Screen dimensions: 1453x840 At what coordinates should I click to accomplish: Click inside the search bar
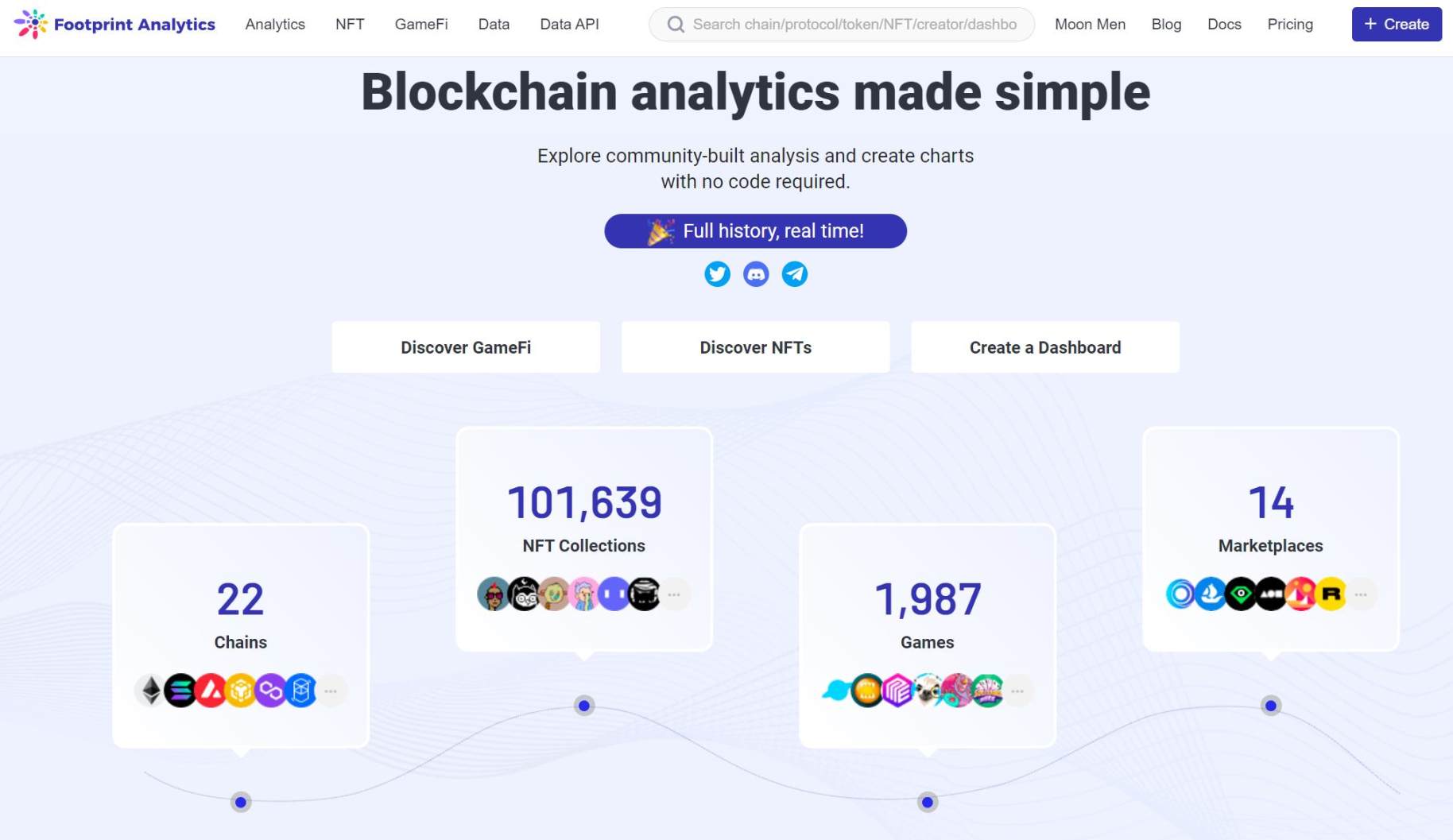[841, 24]
